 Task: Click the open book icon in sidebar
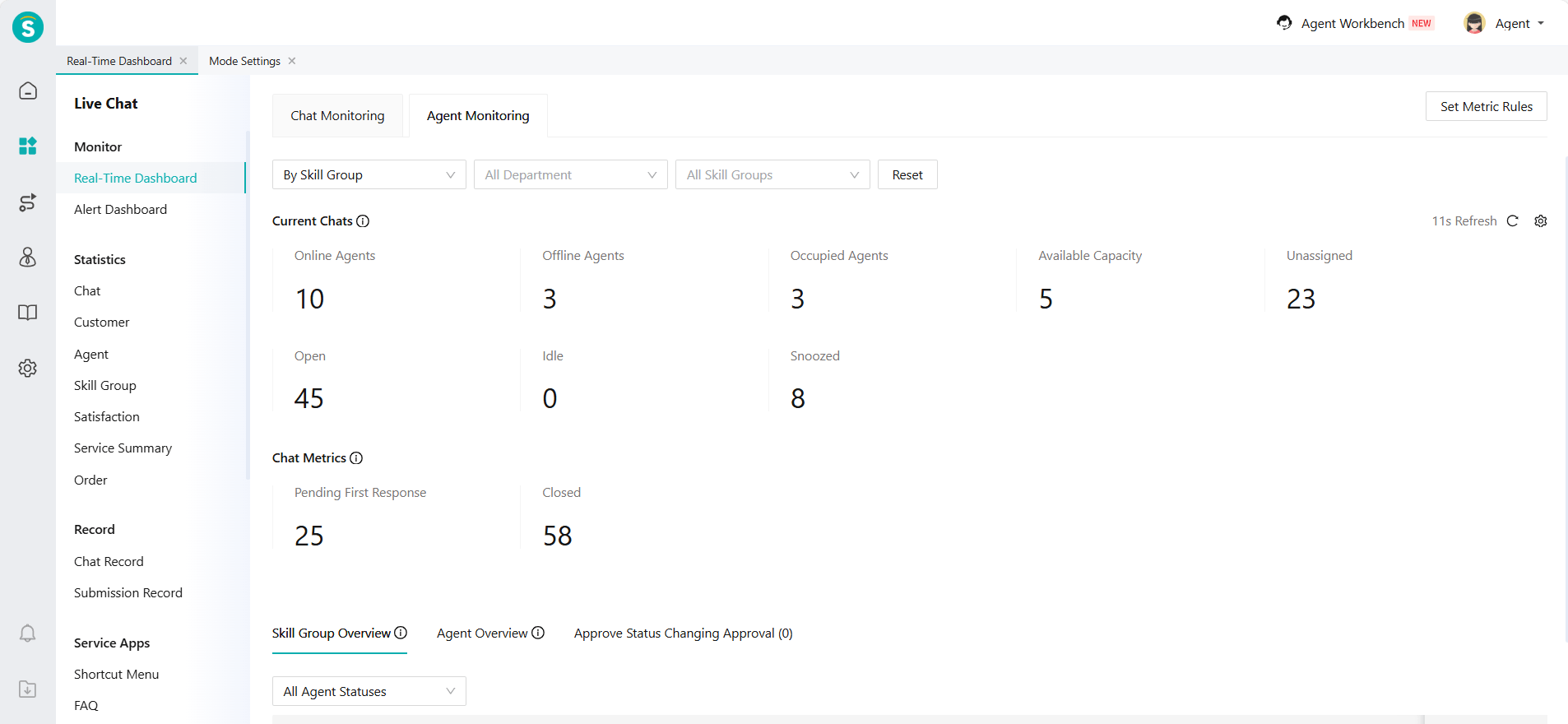click(28, 313)
